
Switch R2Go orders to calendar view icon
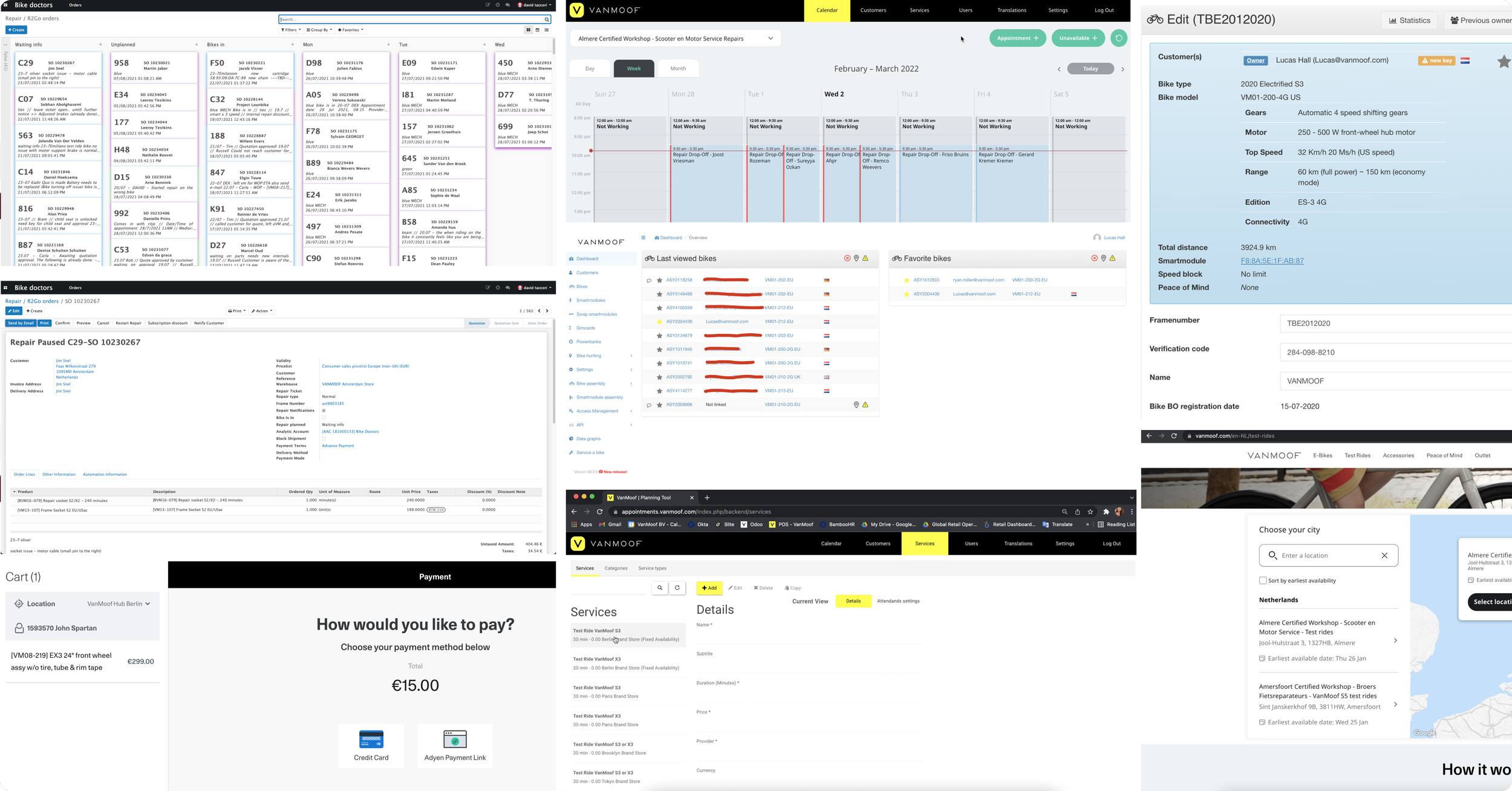coord(537,30)
